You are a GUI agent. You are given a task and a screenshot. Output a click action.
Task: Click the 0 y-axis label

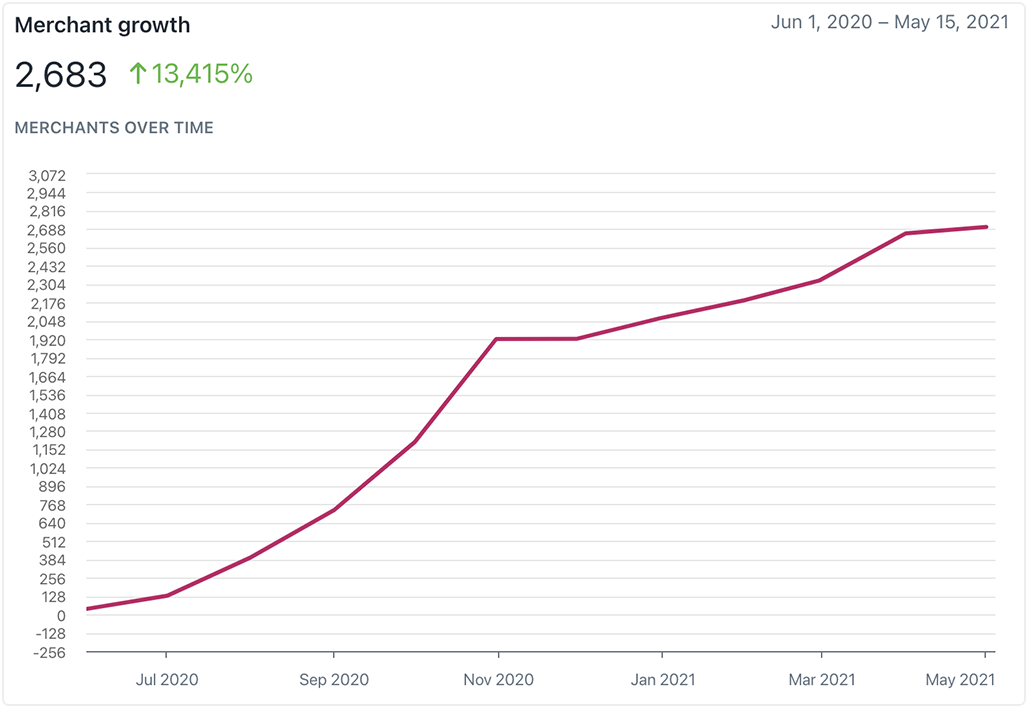click(61, 616)
